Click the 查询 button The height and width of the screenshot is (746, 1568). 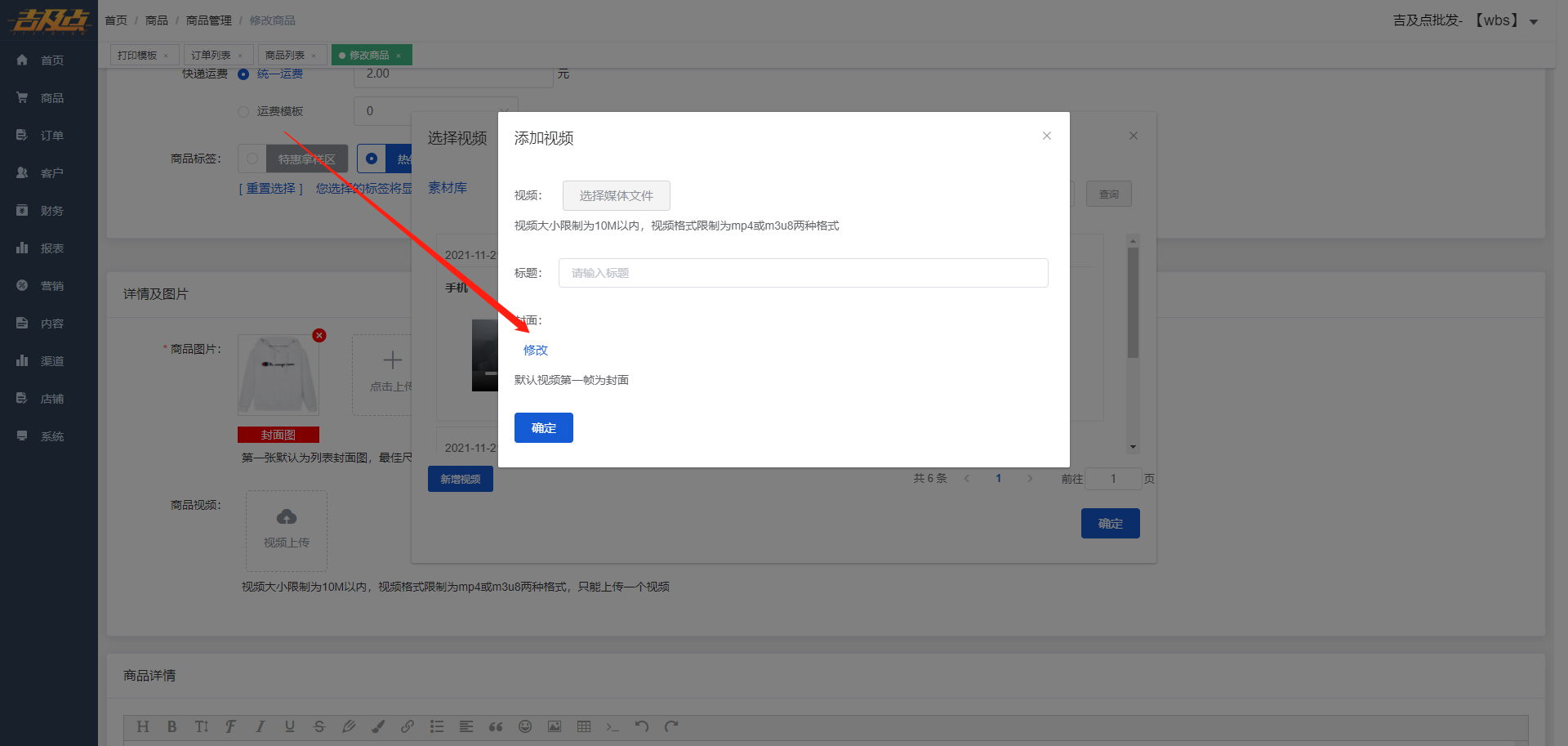coord(1109,194)
